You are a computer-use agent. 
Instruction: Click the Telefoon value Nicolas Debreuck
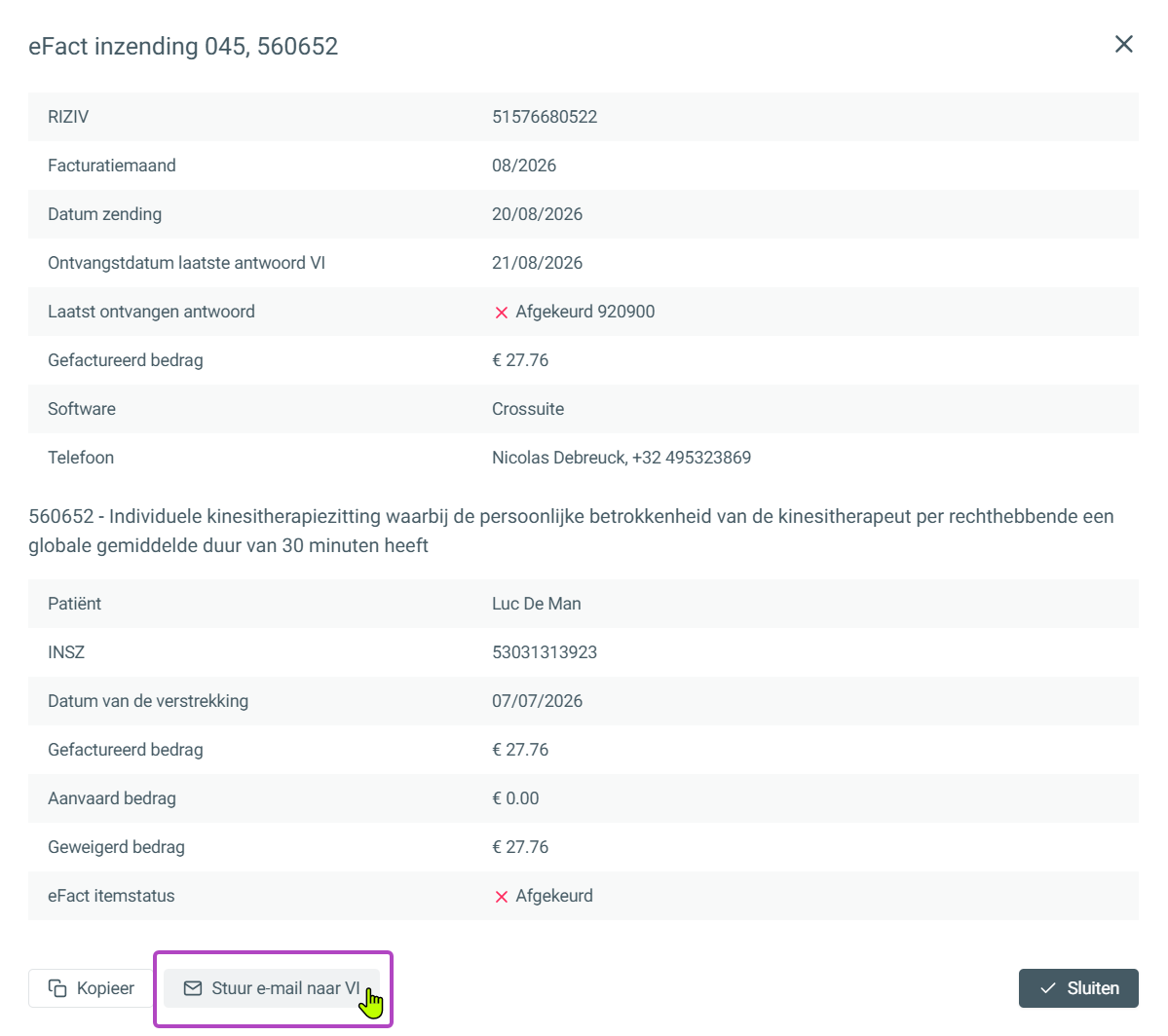point(622,458)
